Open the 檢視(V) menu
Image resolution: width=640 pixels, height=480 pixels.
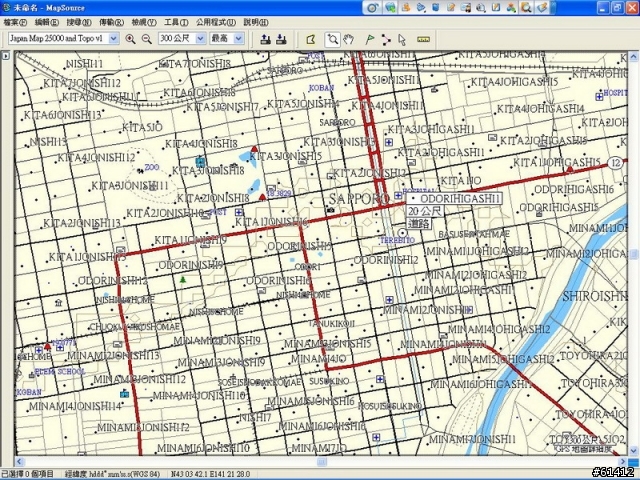click(x=144, y=22)
